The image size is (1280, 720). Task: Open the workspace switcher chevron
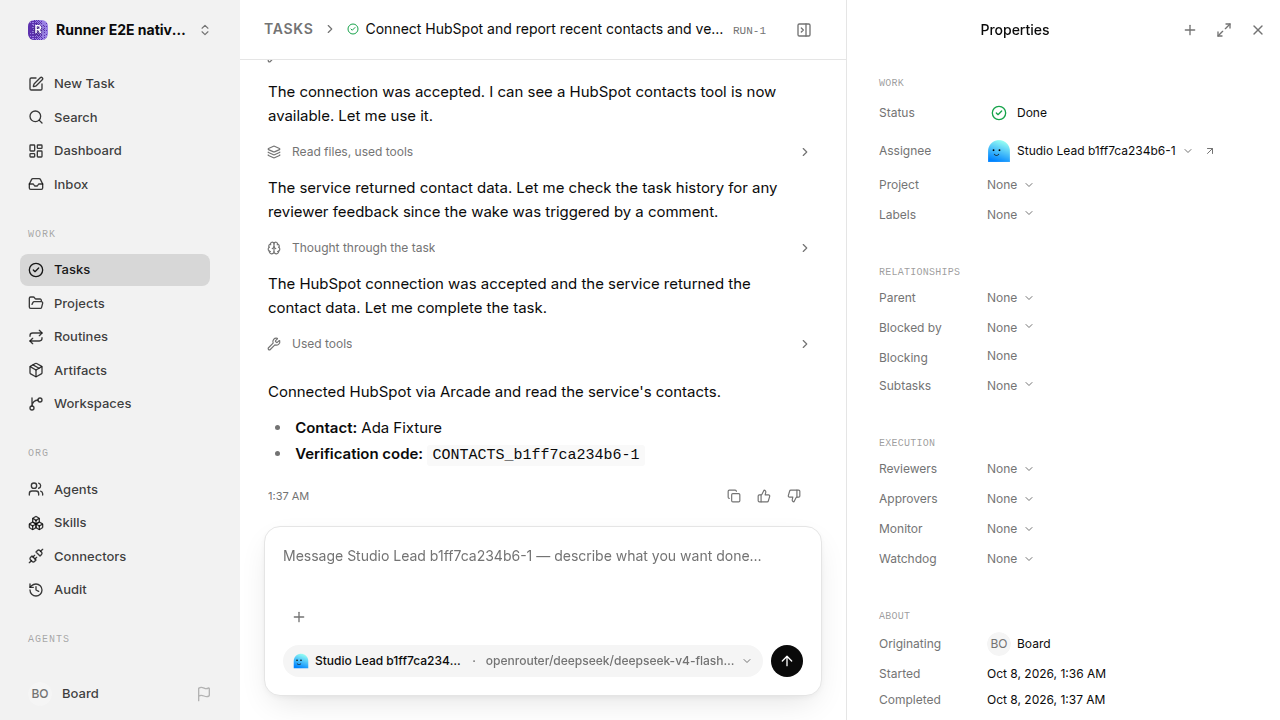click(205, 30)
